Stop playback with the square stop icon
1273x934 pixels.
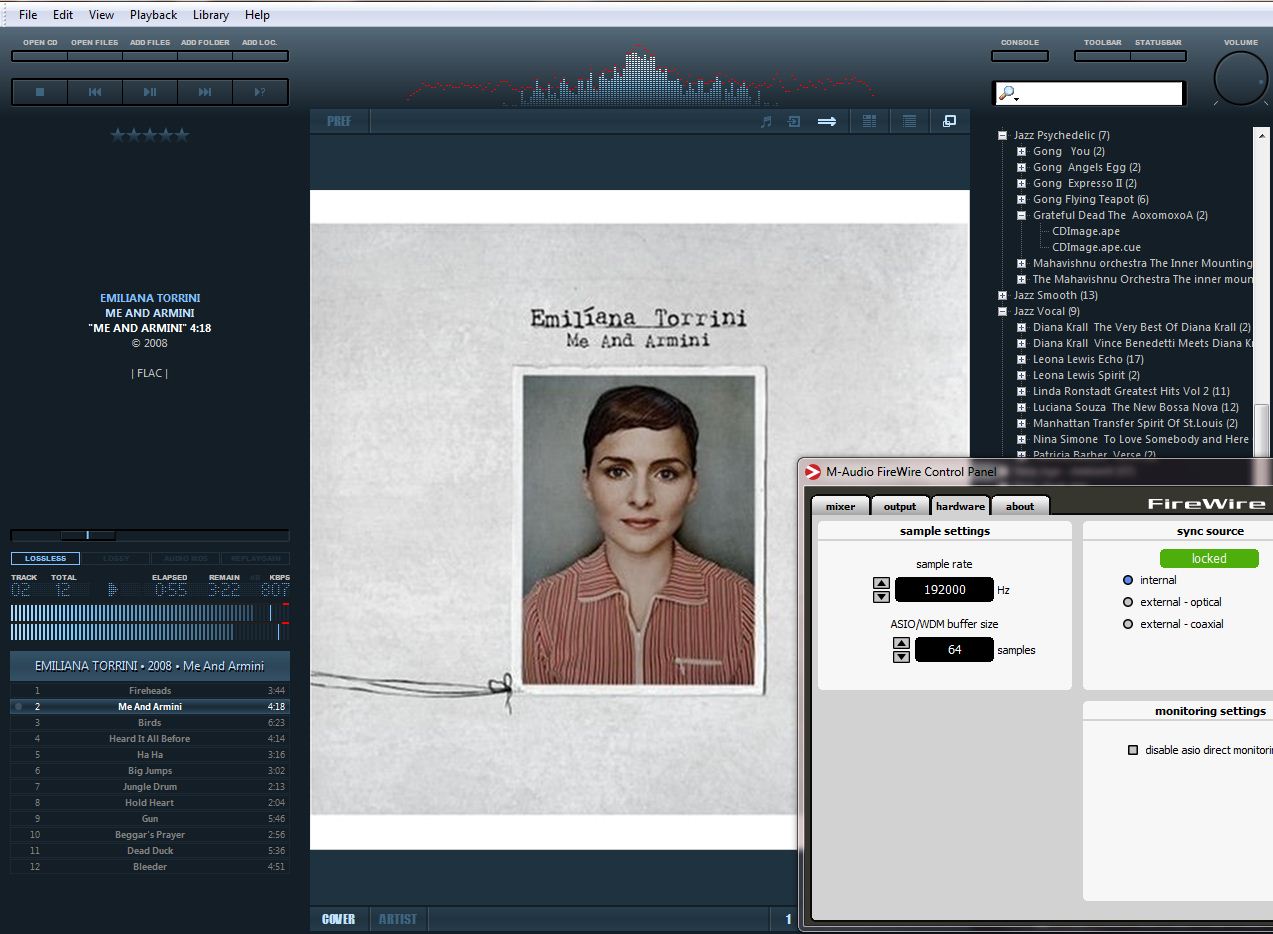(x=40, y=92)
